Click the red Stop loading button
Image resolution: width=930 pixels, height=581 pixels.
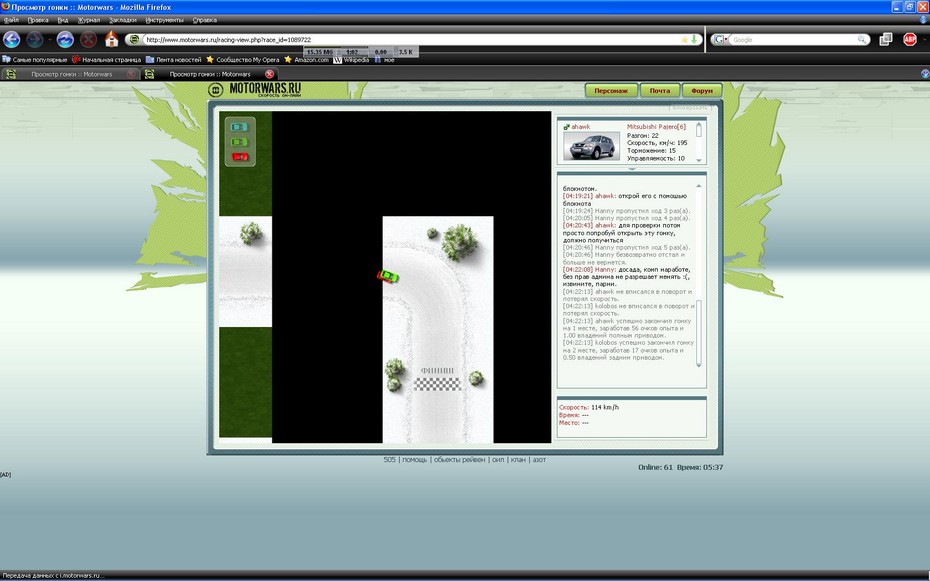pyautogui.click(x=88, y=40)
